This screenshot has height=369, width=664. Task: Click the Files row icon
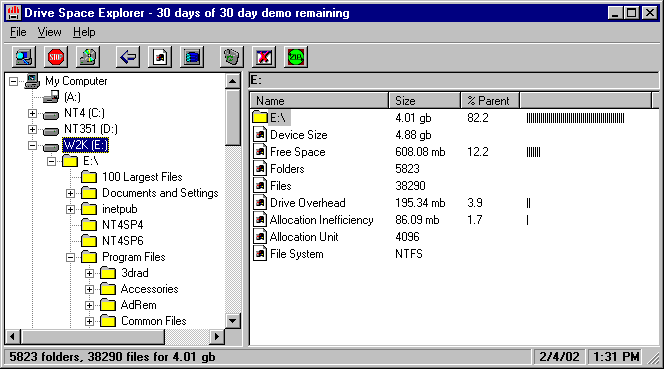click(x=260, y=186)
